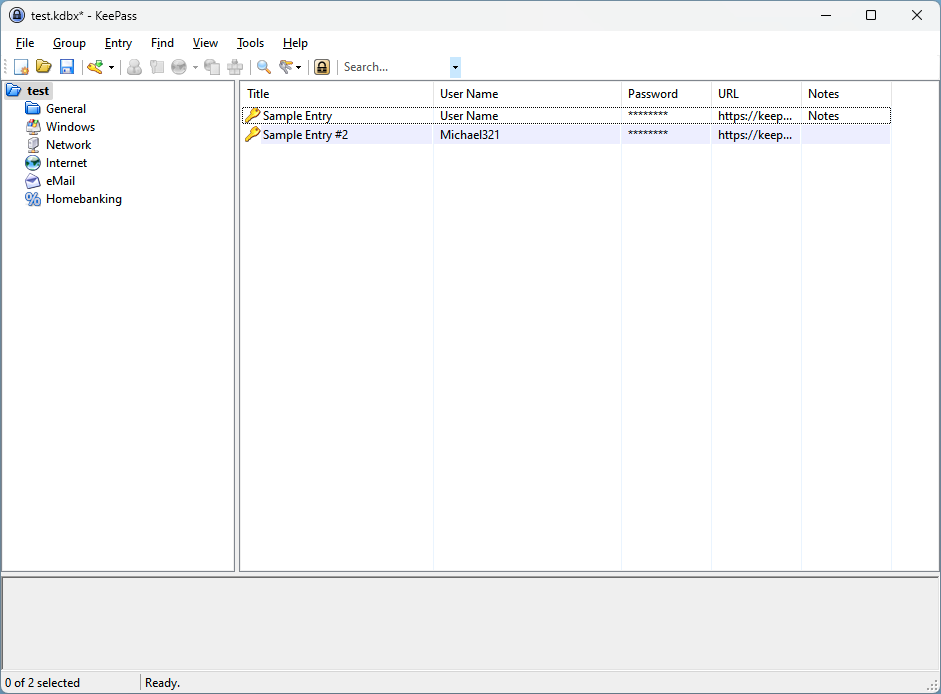Screen dimensions: 941x694
Task: Select the General group folder
Action: (x=66, y=109)
